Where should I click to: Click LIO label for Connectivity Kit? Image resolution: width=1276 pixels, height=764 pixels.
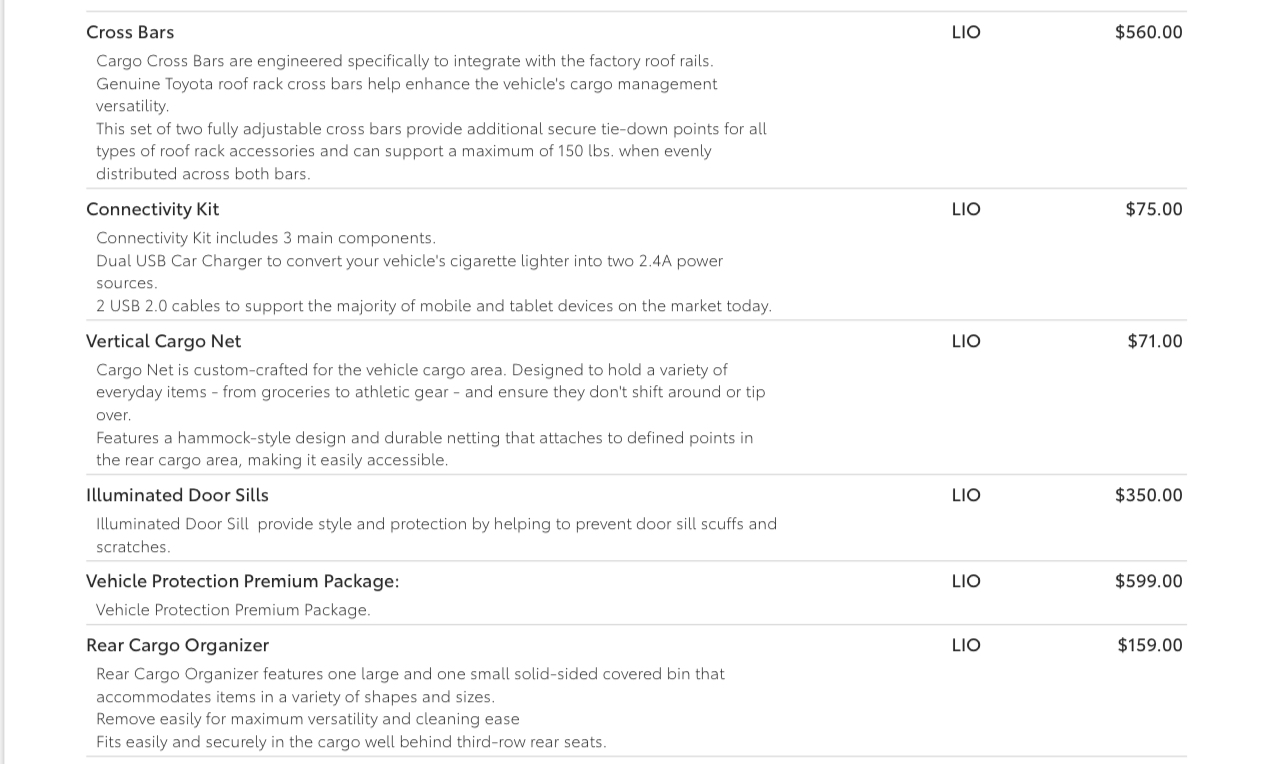[x=966, y=209]
